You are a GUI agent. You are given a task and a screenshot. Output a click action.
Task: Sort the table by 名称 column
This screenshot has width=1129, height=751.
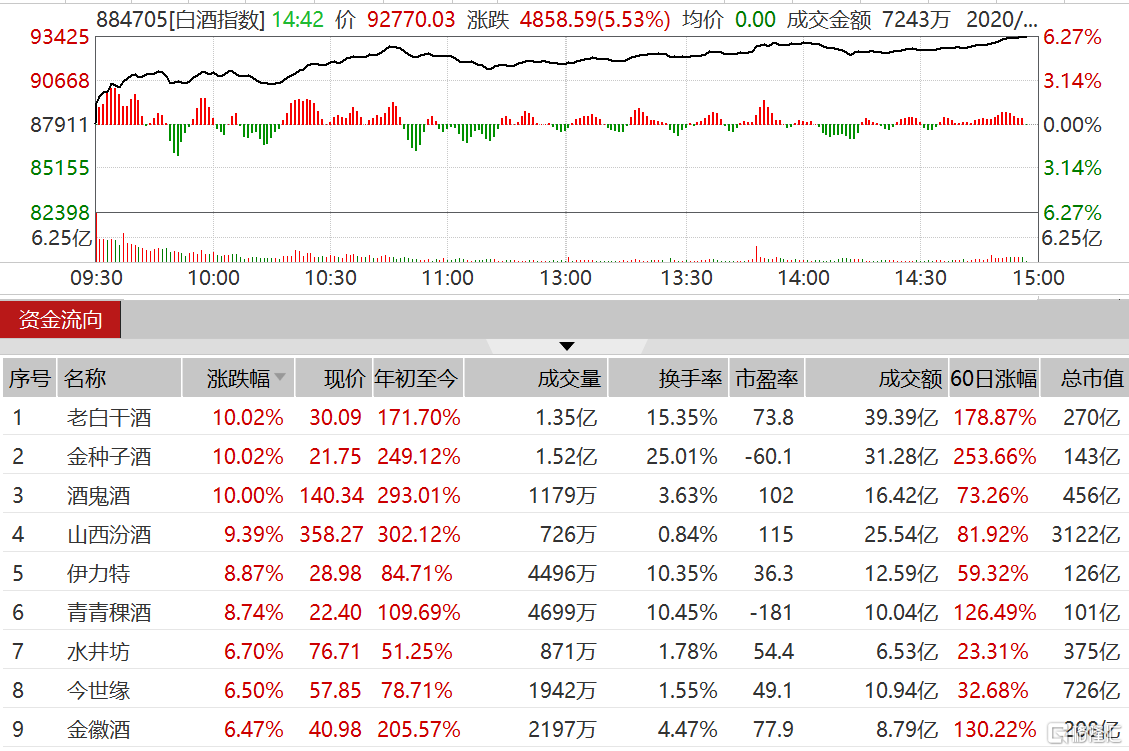point(119,378)
